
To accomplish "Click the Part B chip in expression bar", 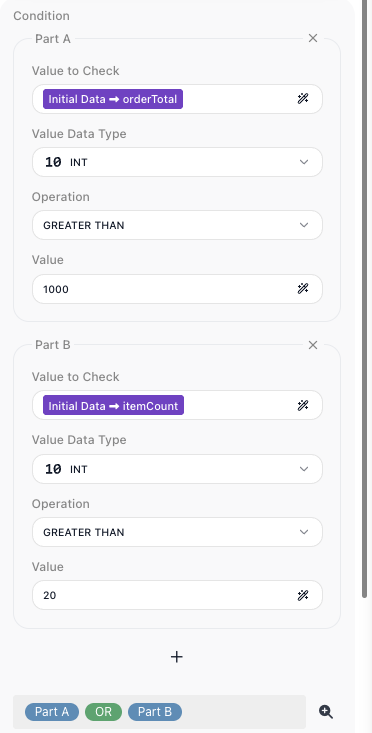I will [155, 712].
